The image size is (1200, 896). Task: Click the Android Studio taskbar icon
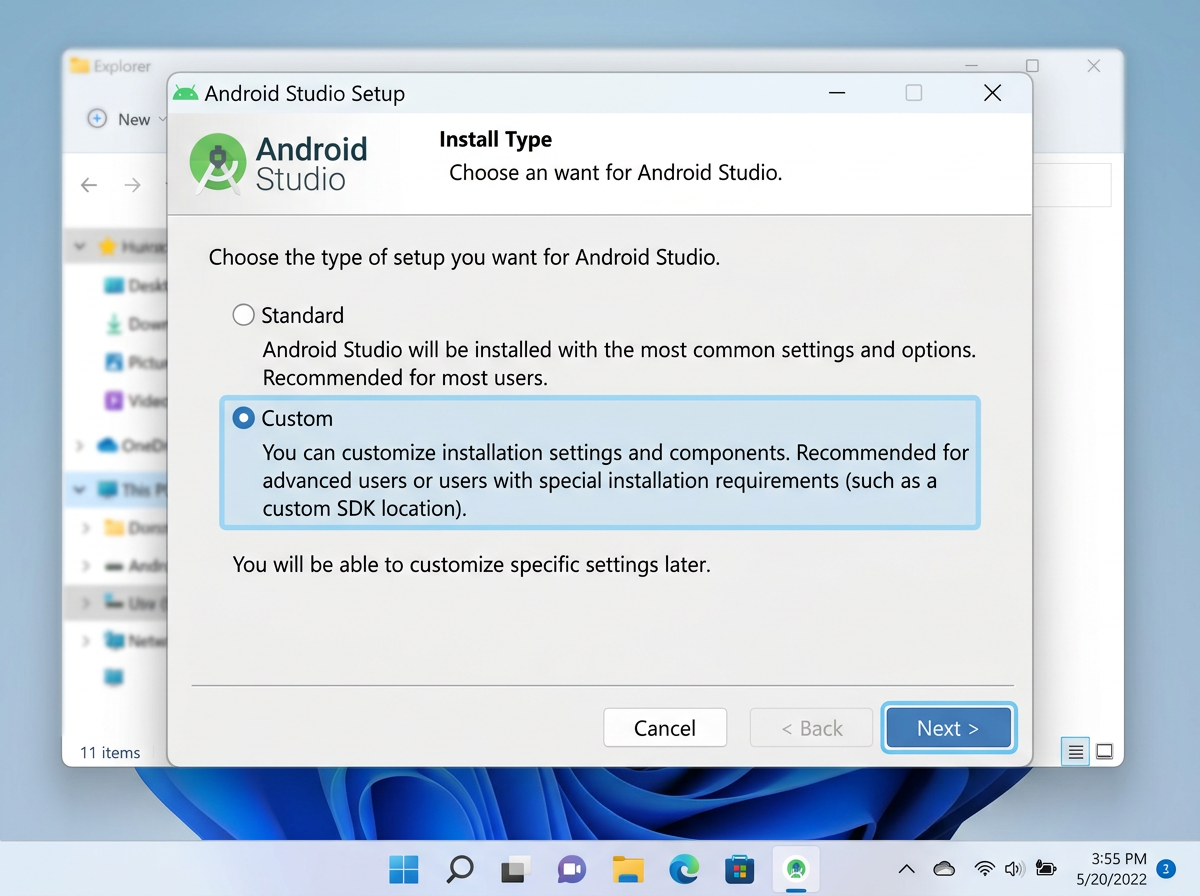coord(796,869)
